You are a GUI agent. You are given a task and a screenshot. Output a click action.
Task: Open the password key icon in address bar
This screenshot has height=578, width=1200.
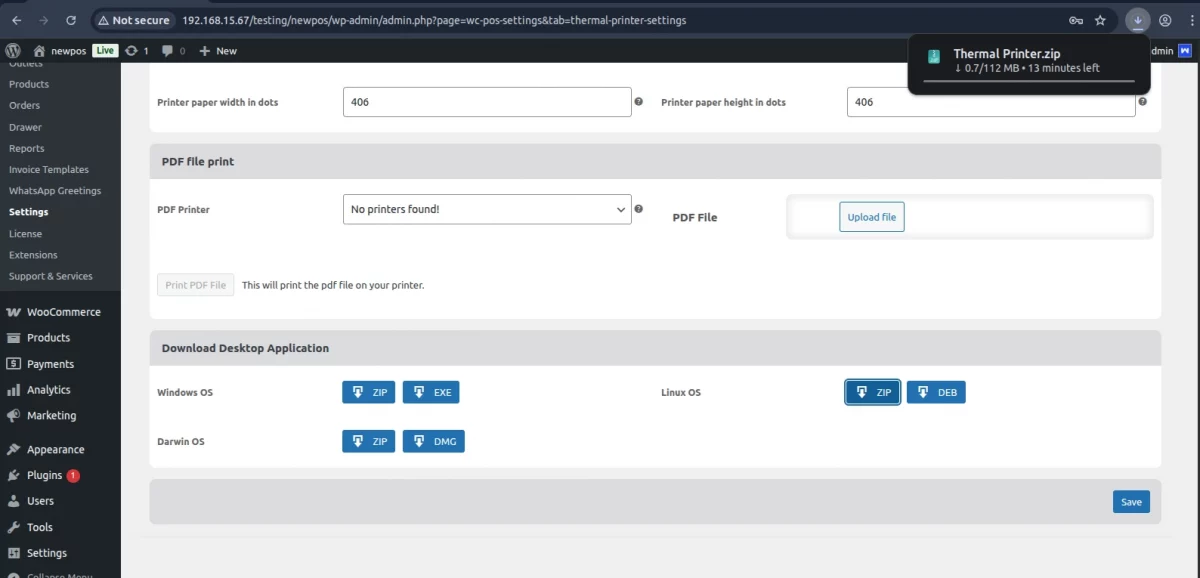point(1076,20)
